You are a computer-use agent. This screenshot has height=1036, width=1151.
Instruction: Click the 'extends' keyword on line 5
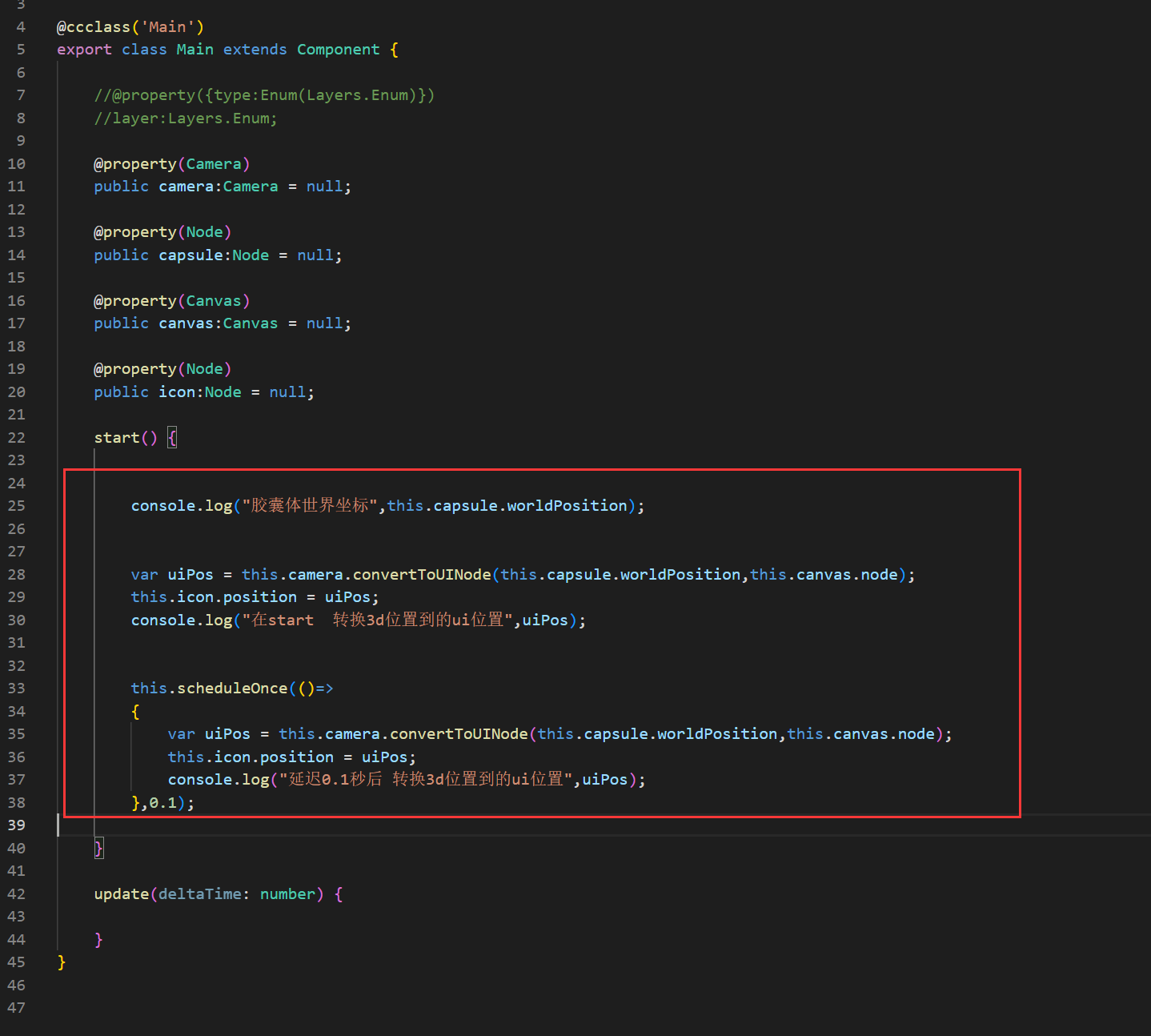coord(255,50)
